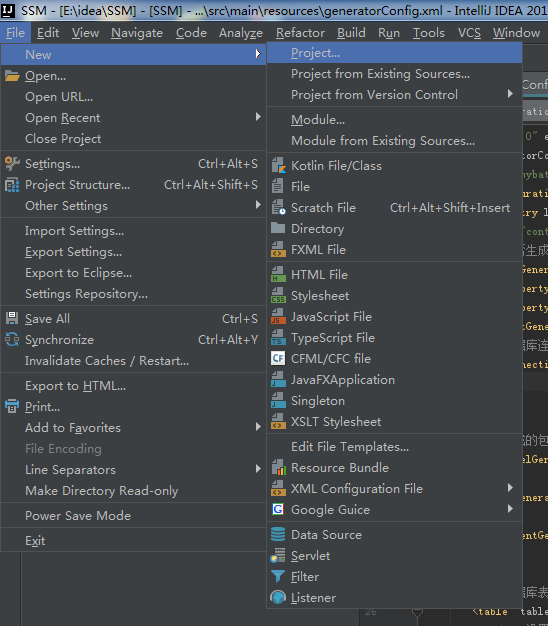
Task: Choose New Project... from the submenu
Action: tap(394, 53)
